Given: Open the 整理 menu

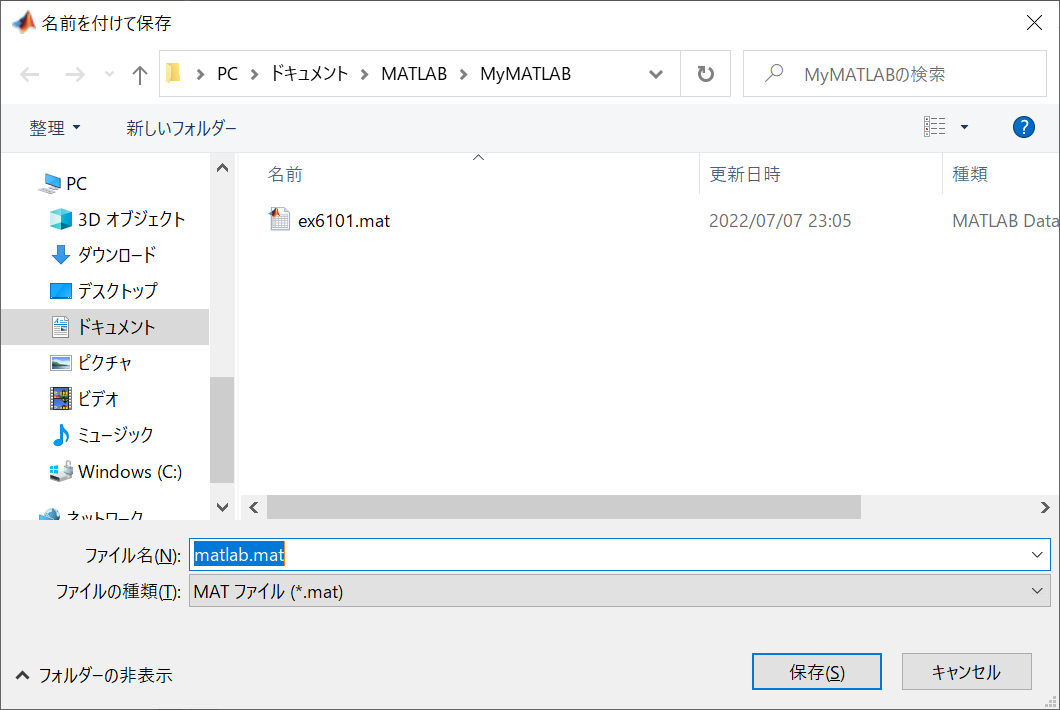Looking at the screenshot, I should point(54,128).
